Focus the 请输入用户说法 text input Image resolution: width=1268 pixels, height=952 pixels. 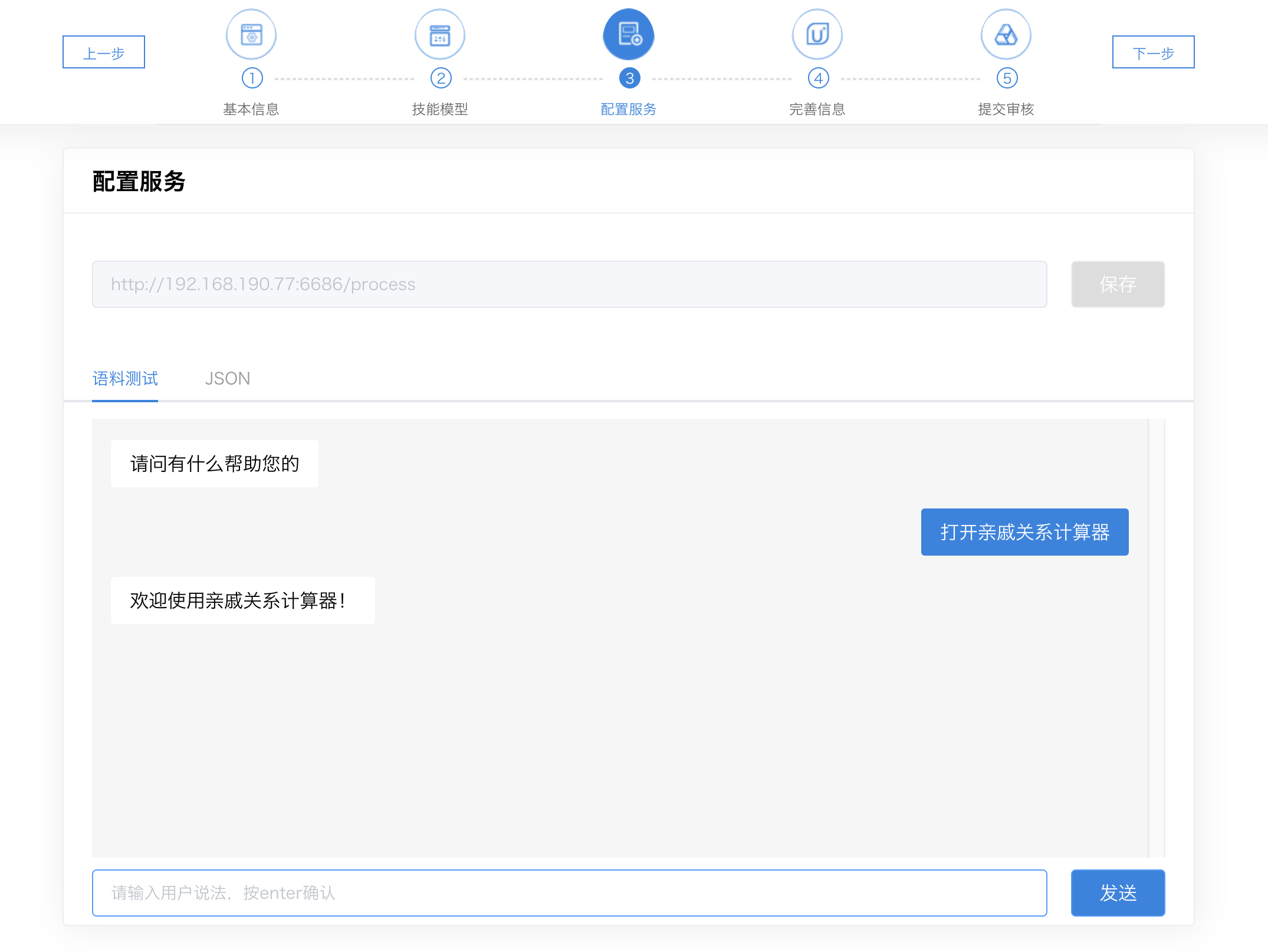569,893
